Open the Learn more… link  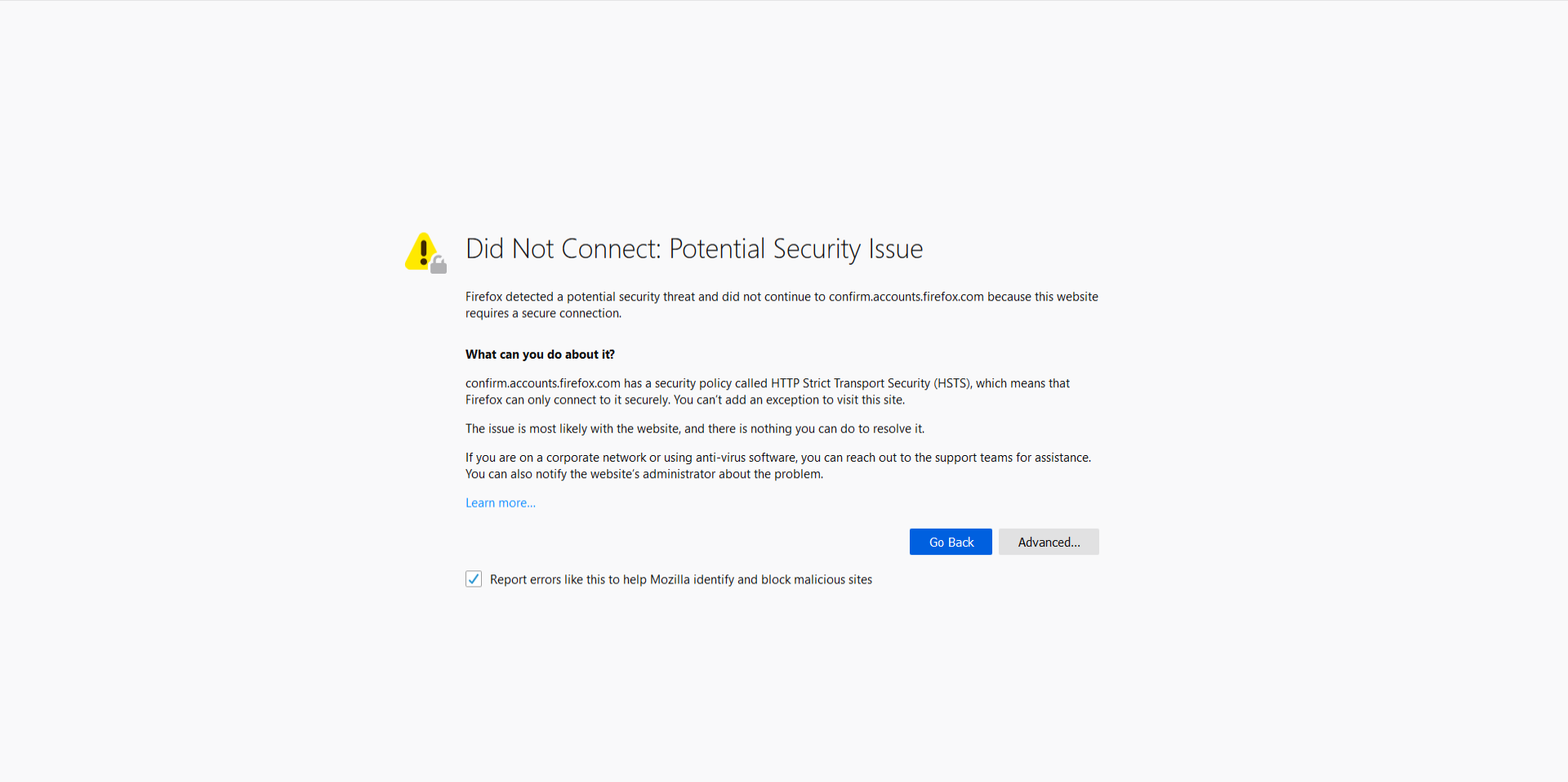[501, 503]
